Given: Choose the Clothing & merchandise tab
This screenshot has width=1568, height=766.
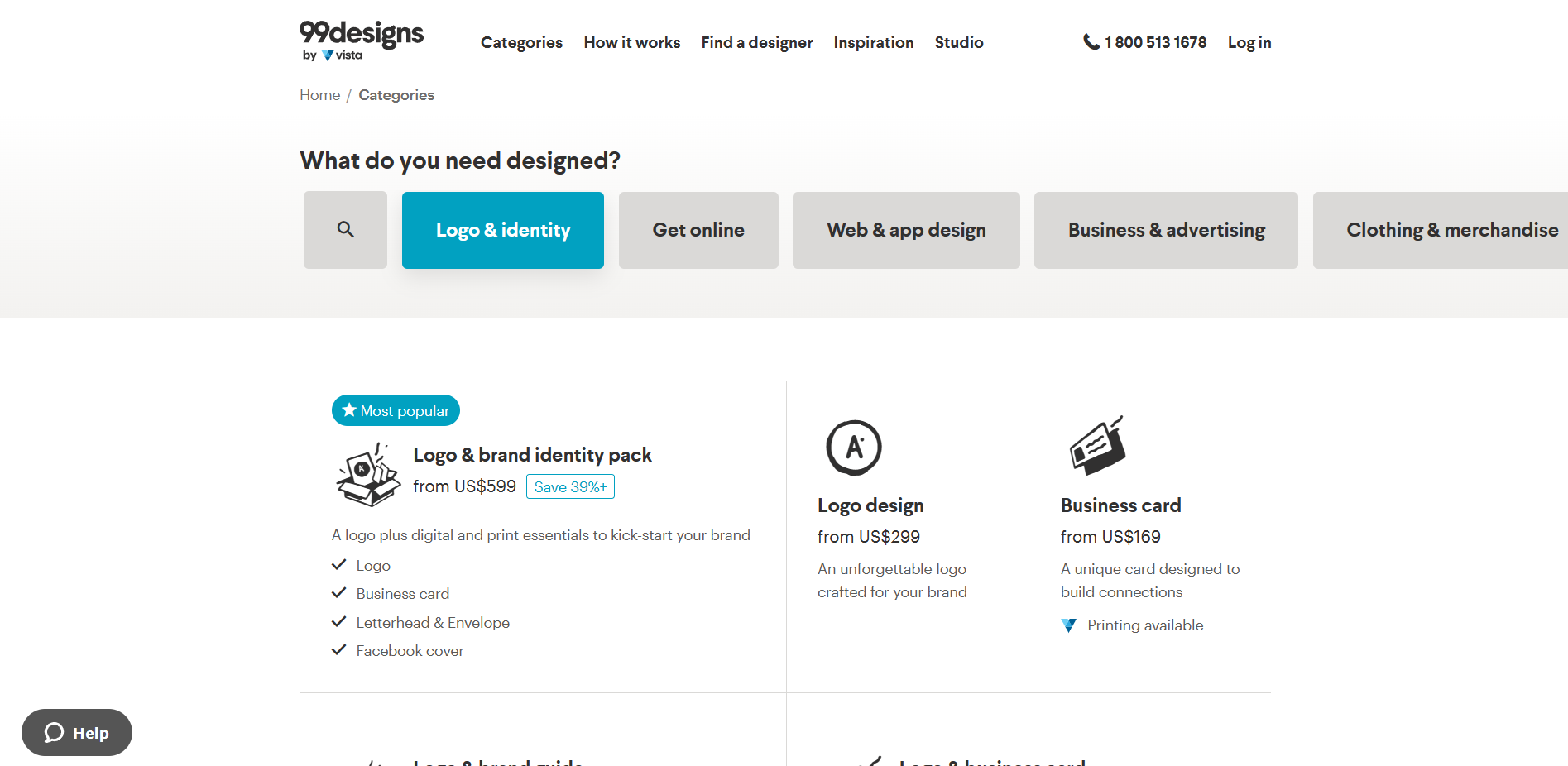Looking at the screenshot, I should pyautogui.click(x=1441, y=230).
